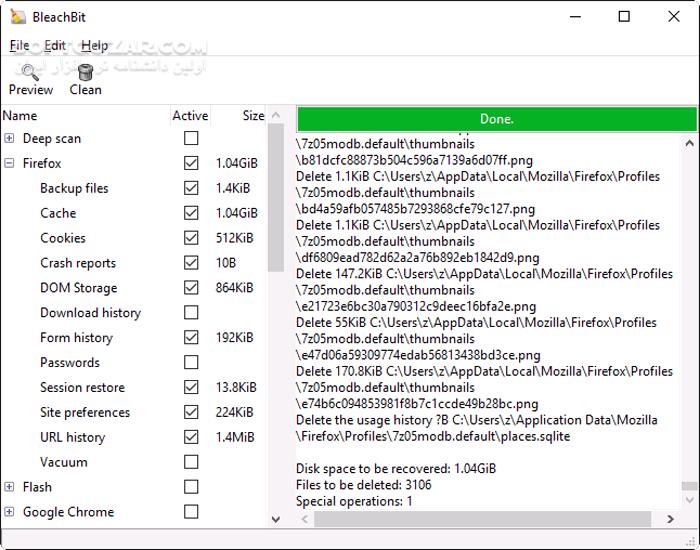700x550 pixels.
Task: Click the Preview magnifier icon
Action: [x=30, y=72]
